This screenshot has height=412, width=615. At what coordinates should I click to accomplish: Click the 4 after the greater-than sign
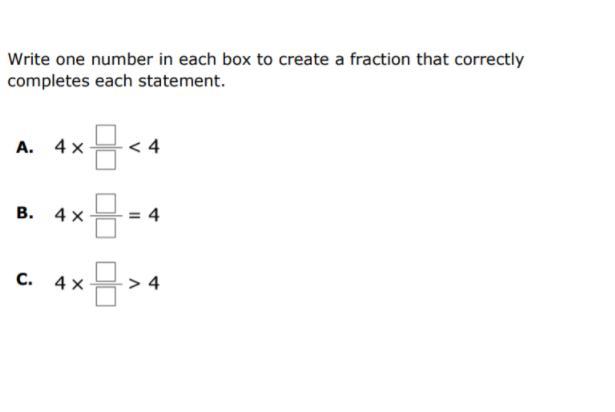point(154,283)
